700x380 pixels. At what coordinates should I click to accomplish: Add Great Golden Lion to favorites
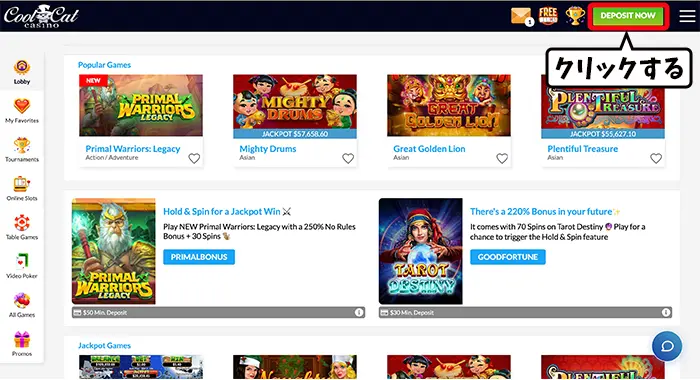(502, 158)
